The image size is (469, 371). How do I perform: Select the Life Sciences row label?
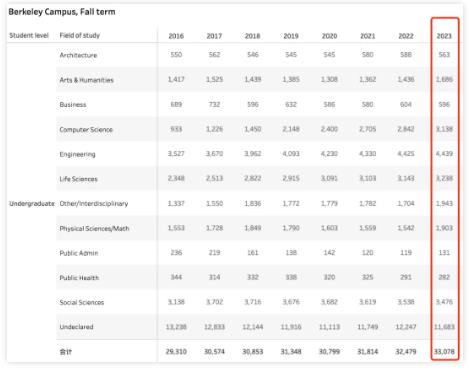pos(78,179)
